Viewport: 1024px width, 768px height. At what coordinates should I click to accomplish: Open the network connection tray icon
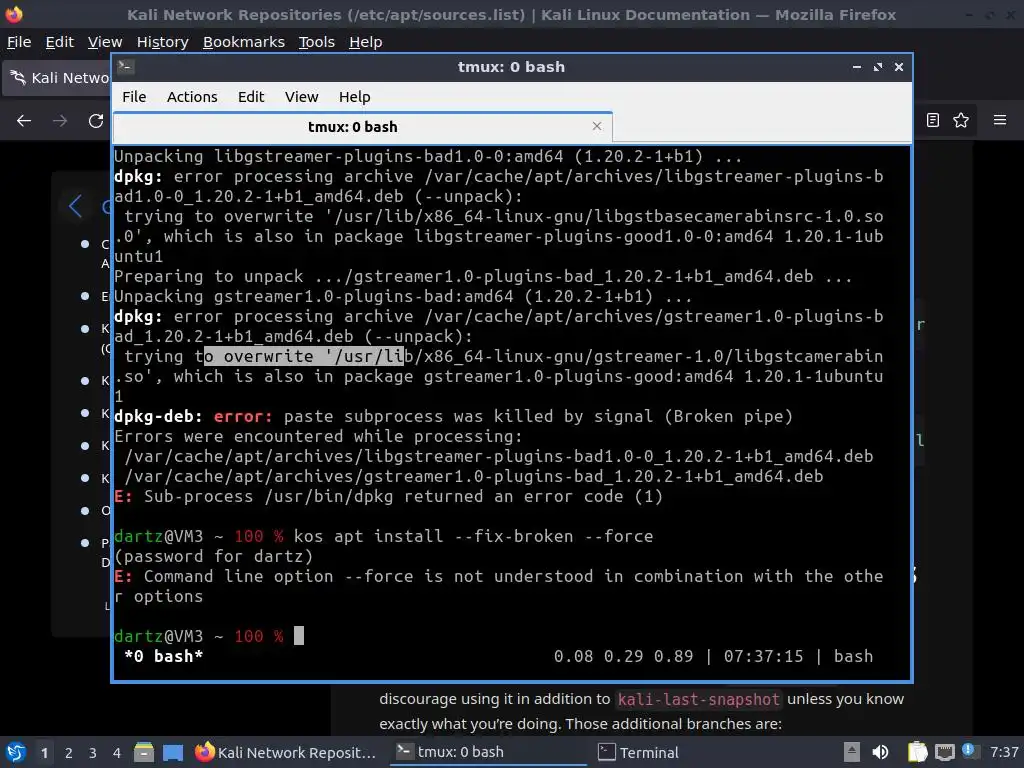click(944, 752)
